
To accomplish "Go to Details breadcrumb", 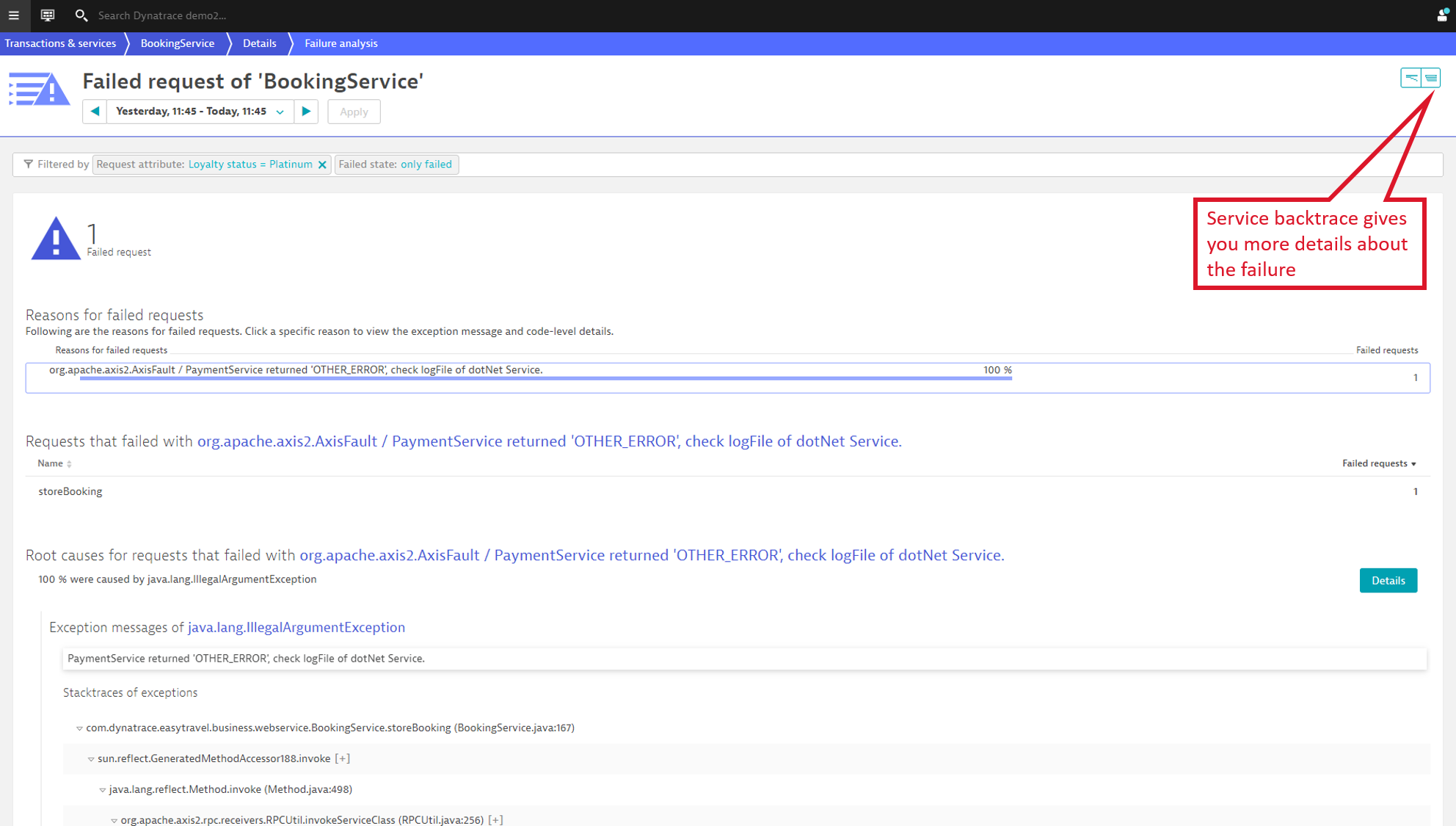I will (260, 43).
